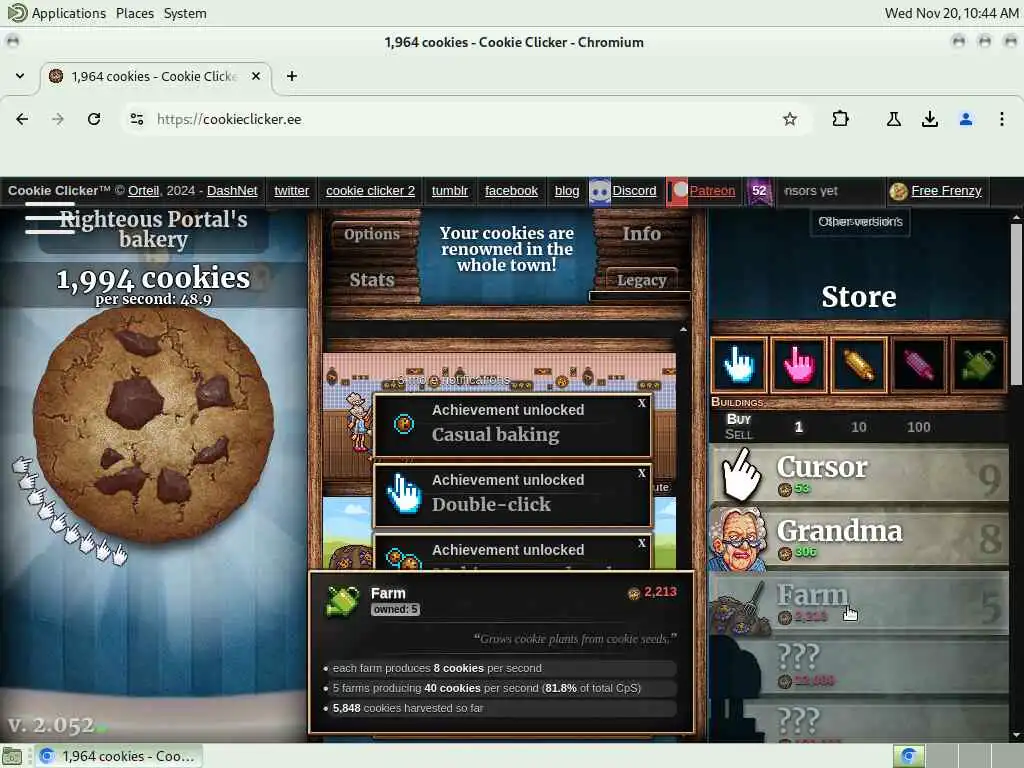Screen dimensions: 1024x768
Task: Purchase a Cursor building
Action: click(x=859, y=474)
